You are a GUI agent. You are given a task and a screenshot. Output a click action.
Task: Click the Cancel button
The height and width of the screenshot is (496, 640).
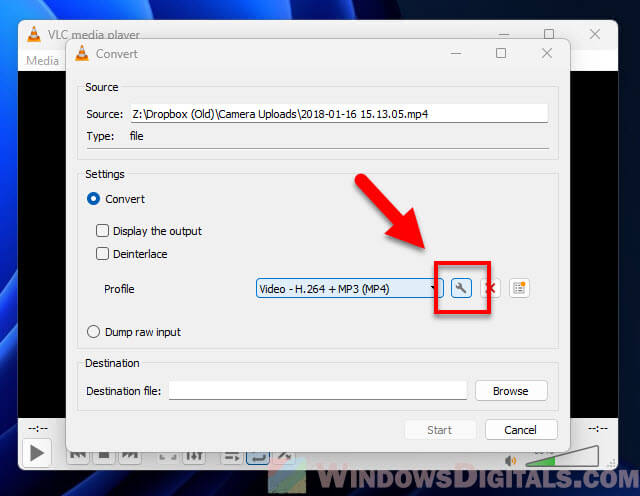click(521, 430)
